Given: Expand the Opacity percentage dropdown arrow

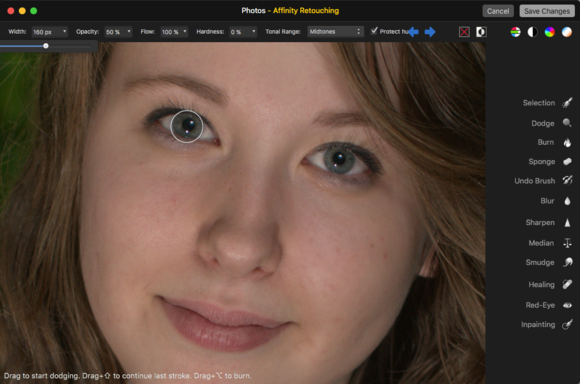Looking at the screenshot, I should (x=129, y=31).
